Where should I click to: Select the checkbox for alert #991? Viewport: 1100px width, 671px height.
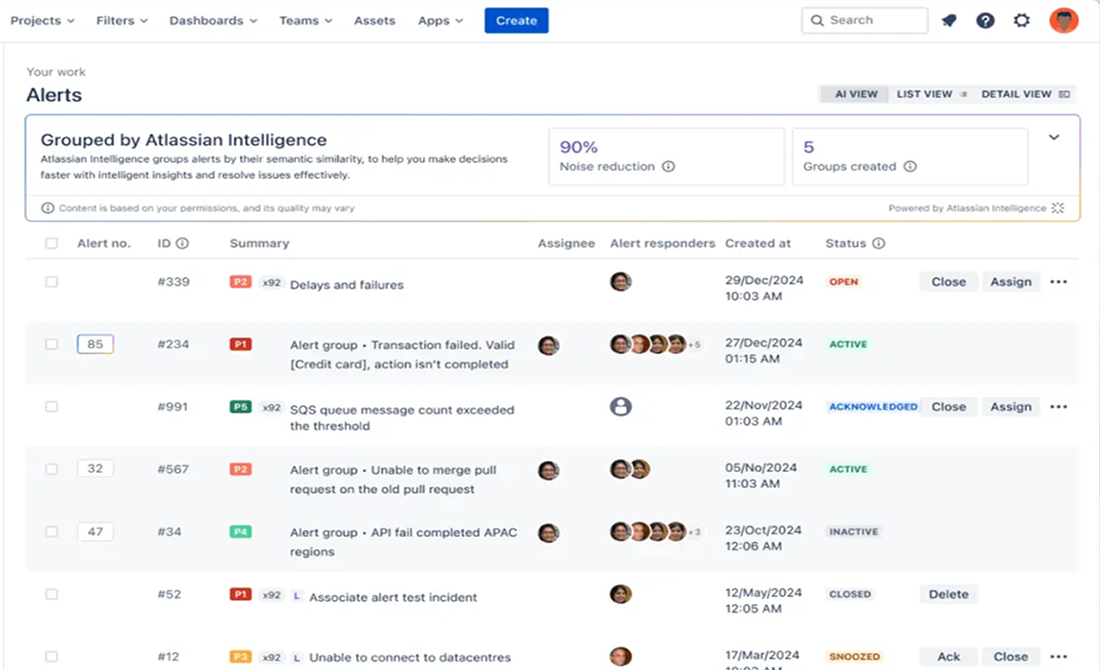51,407
